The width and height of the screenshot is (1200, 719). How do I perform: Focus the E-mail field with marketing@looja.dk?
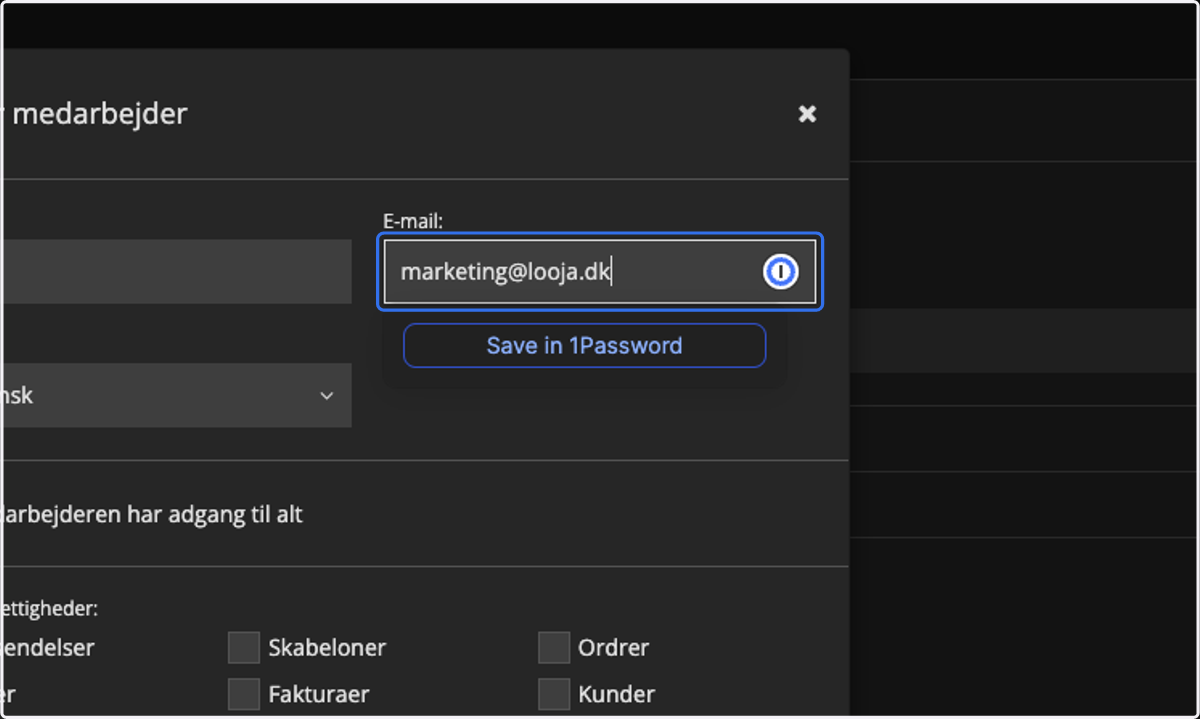pos(600,271)
